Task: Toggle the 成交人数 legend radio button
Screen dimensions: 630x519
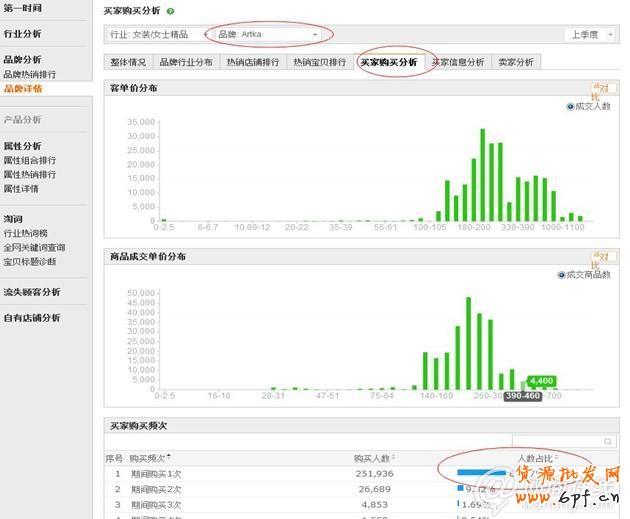Action: (570, 106)
